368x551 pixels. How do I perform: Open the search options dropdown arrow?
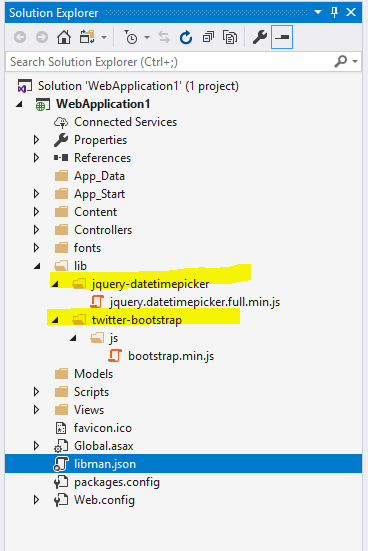(355, 61)
